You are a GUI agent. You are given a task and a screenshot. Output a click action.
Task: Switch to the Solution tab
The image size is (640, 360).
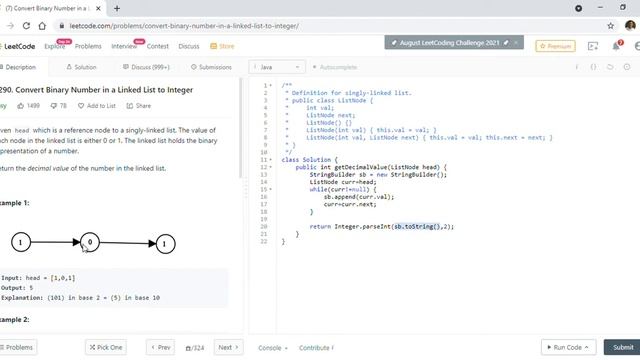coord(81,67)
